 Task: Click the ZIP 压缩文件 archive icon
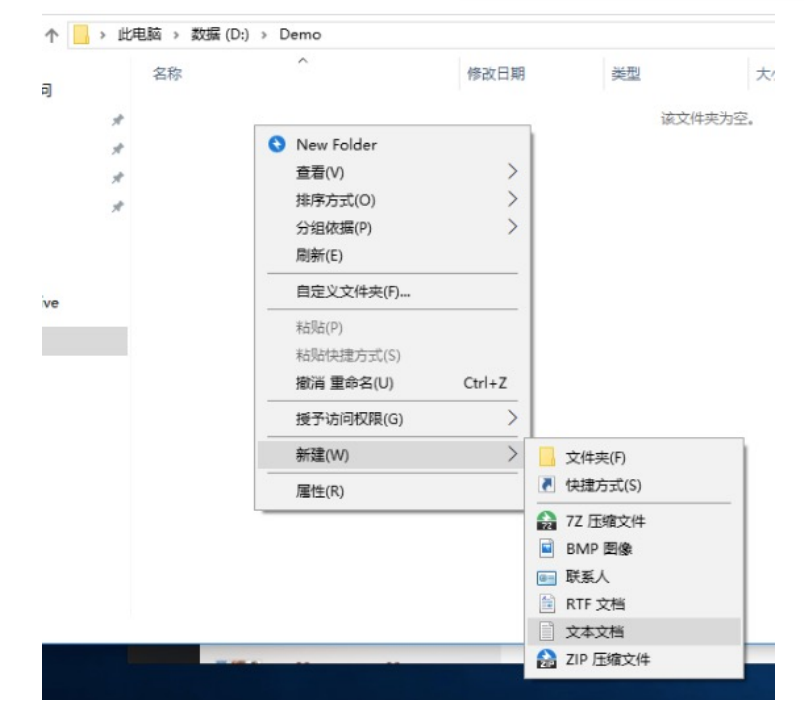[547, 659]
